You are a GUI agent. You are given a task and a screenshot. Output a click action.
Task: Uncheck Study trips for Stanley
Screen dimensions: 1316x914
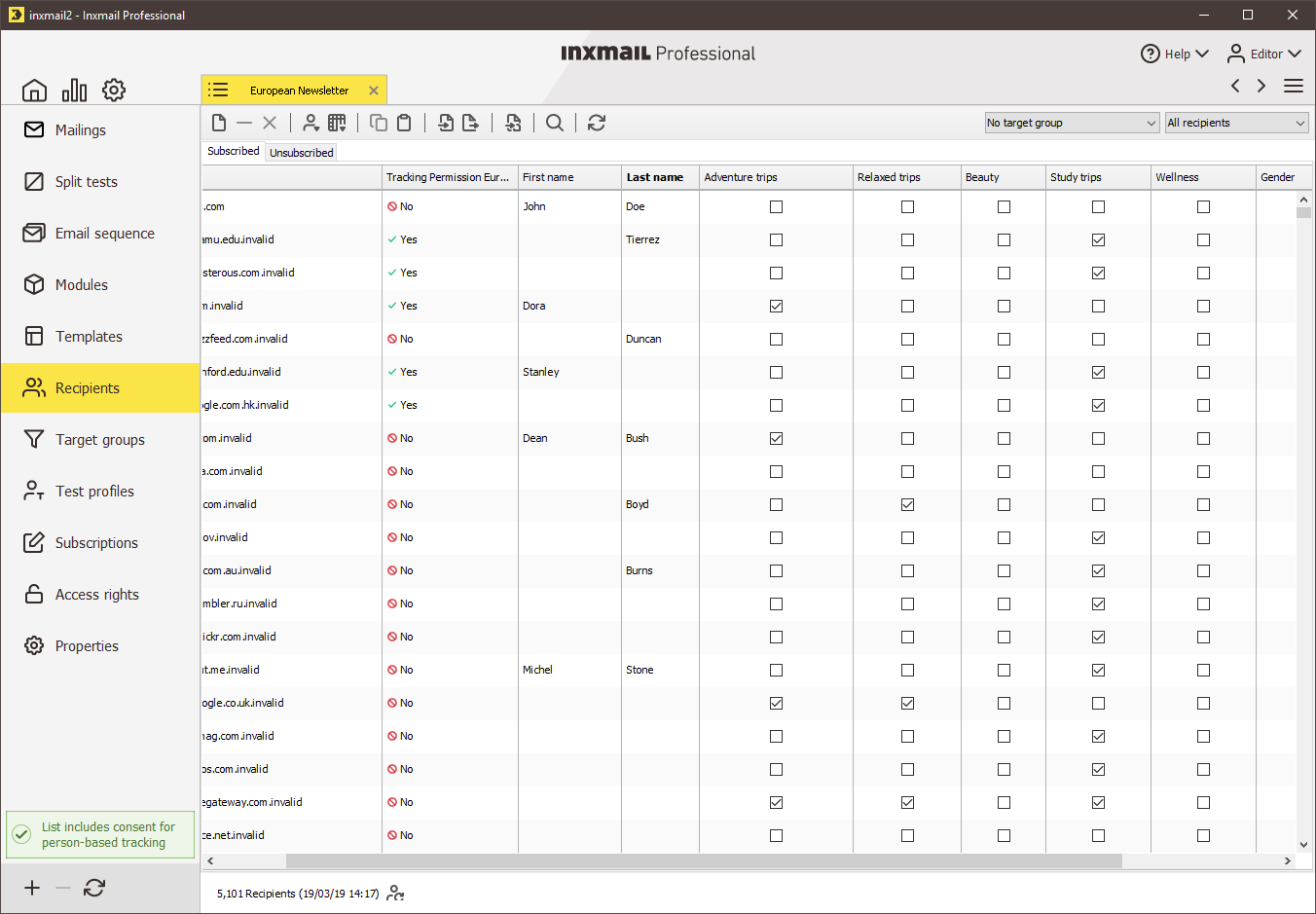[1098, 372]
